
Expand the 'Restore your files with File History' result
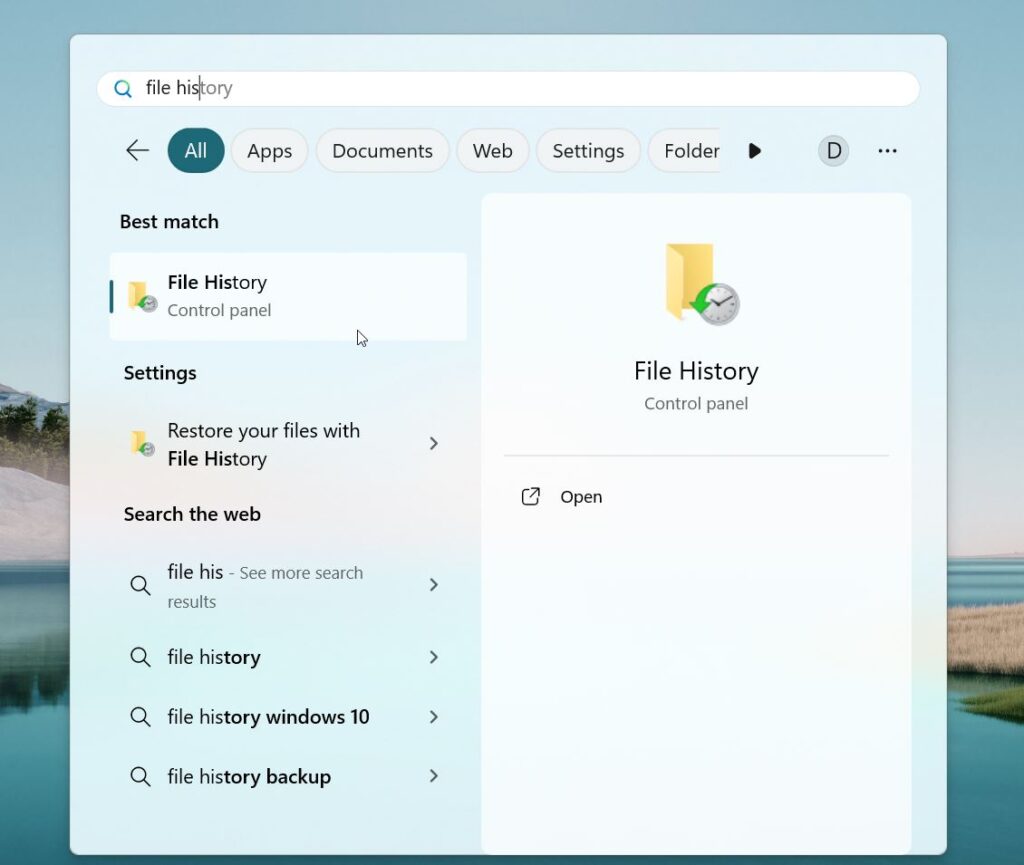pos(433,444)
